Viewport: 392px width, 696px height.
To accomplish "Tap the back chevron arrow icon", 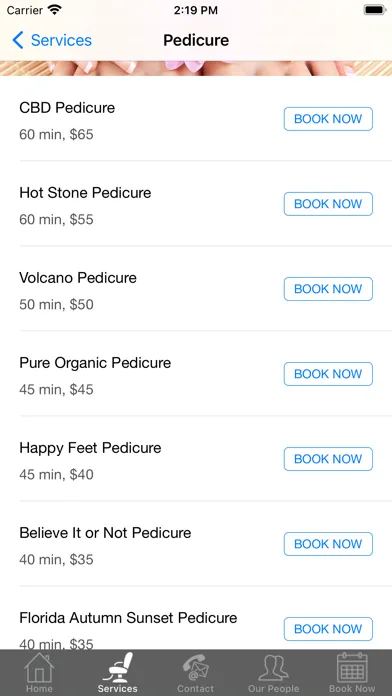I will point(18,40).
